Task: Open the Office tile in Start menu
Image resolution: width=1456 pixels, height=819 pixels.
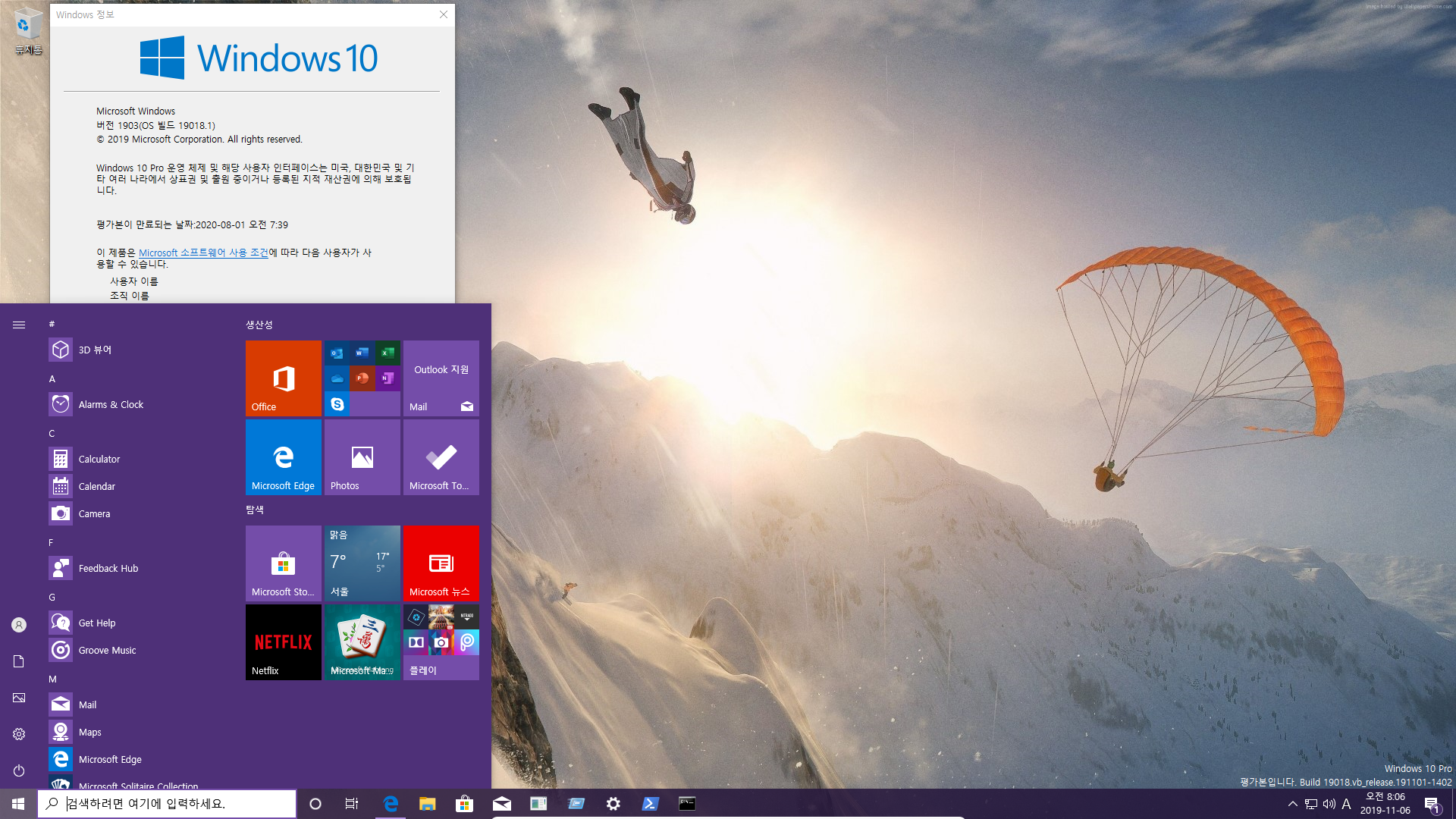Action: 283,378
